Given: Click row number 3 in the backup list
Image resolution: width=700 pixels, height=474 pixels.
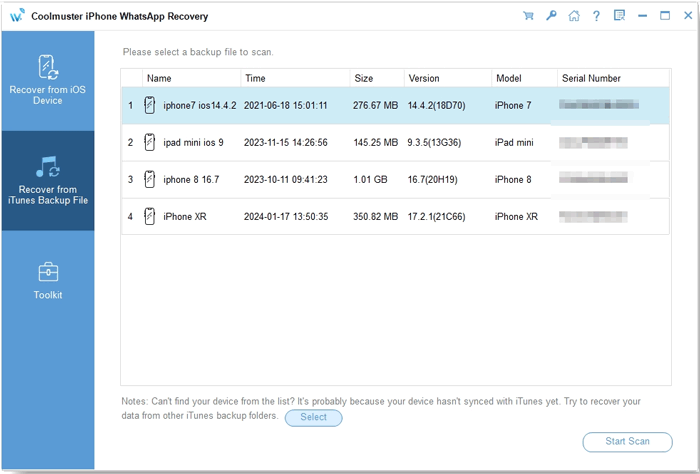Looking at the screenshot, I should (x=130, y=179).
